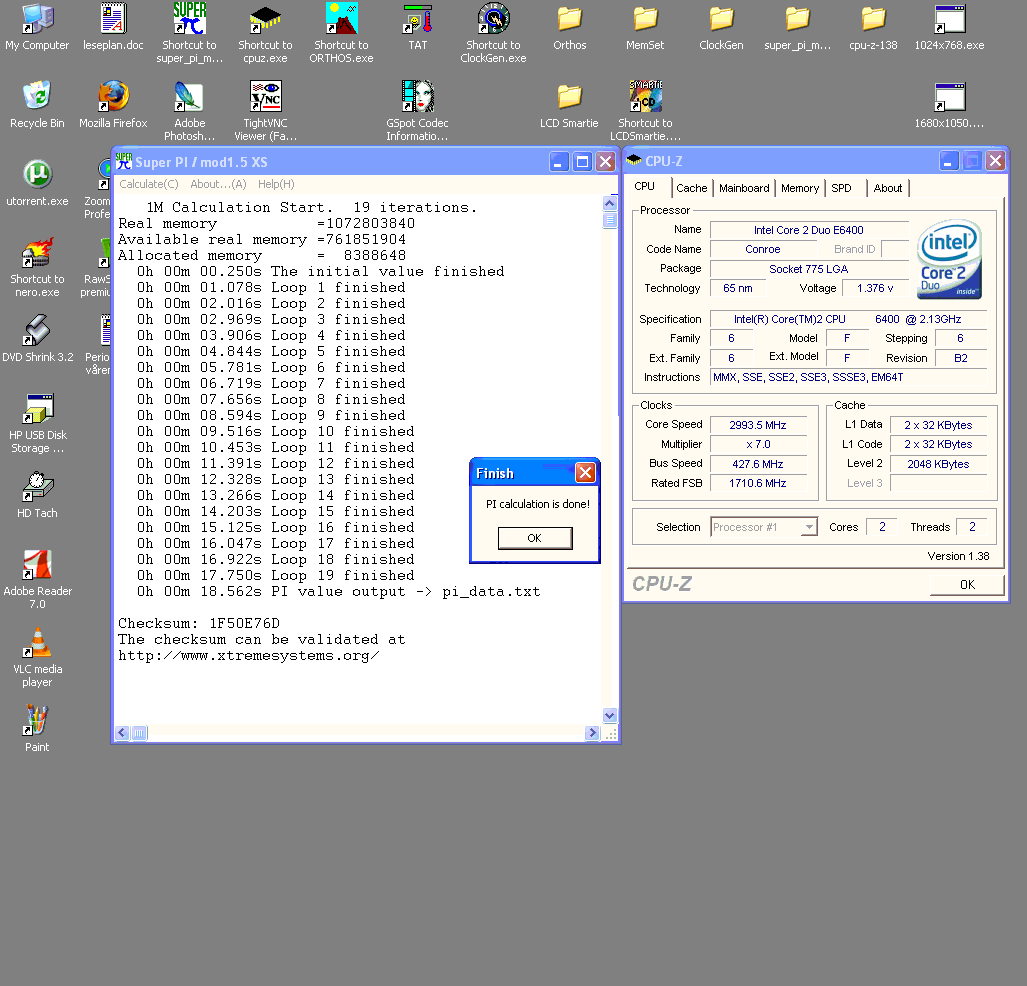Click the Rated FSB value 1710.6 MHz
1027x986 pixels.
[x=758, y=483]
